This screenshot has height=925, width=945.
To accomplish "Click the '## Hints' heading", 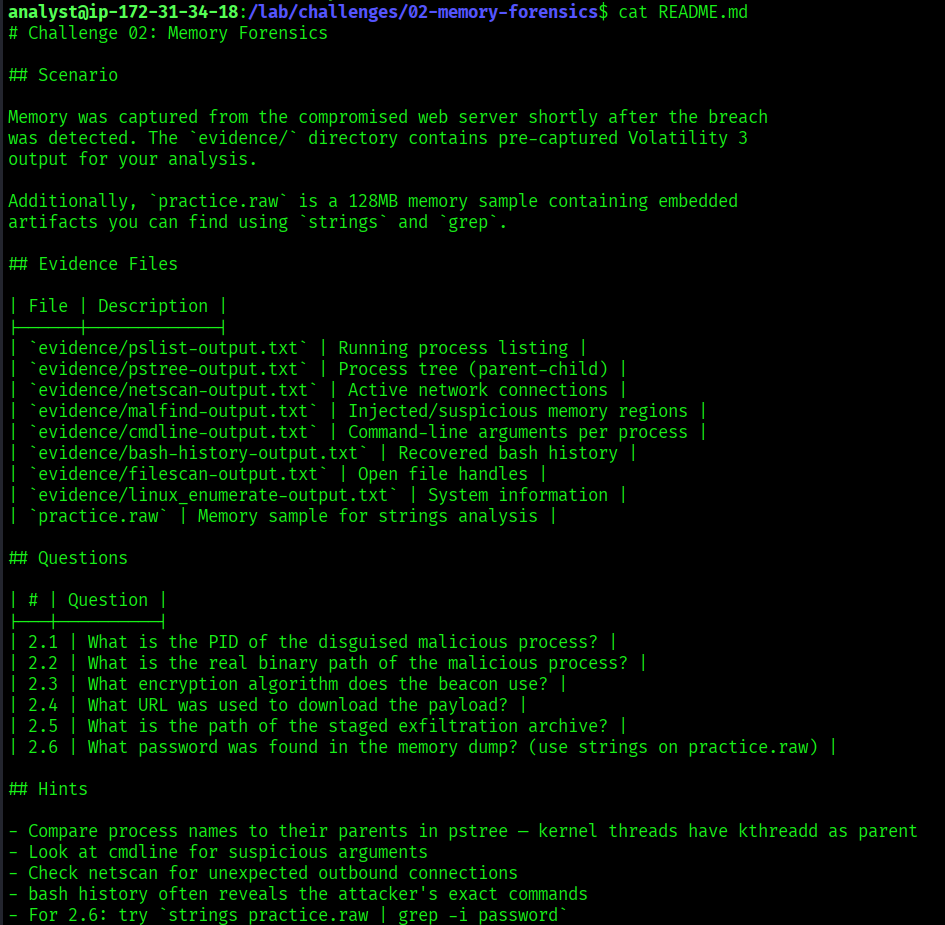I will point(48,789).
